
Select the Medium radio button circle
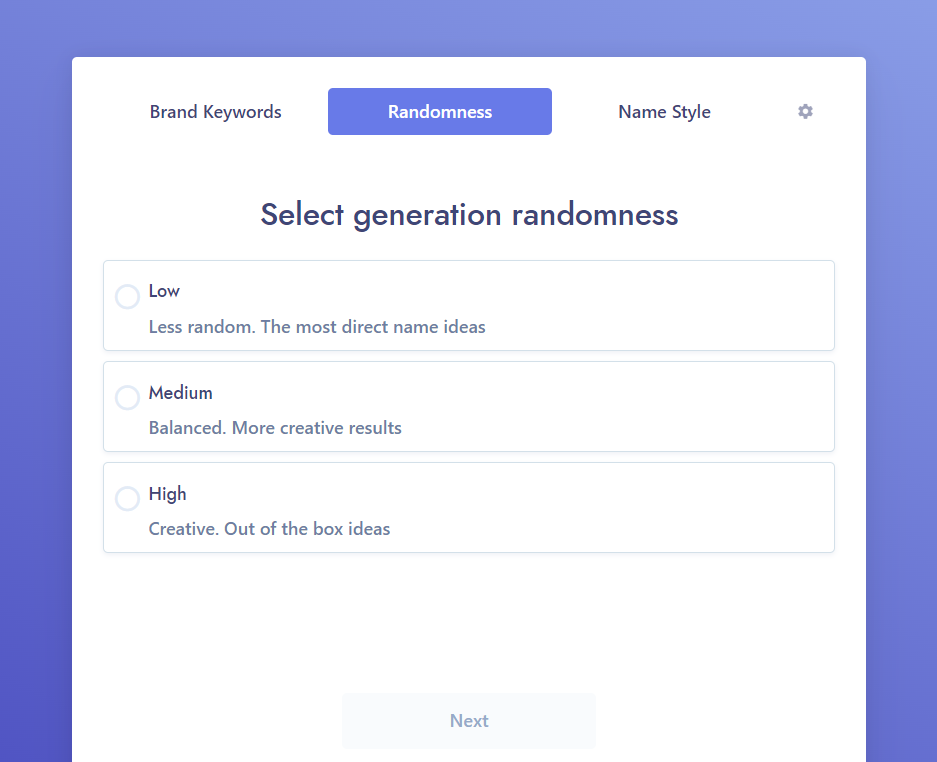point(127,398)
